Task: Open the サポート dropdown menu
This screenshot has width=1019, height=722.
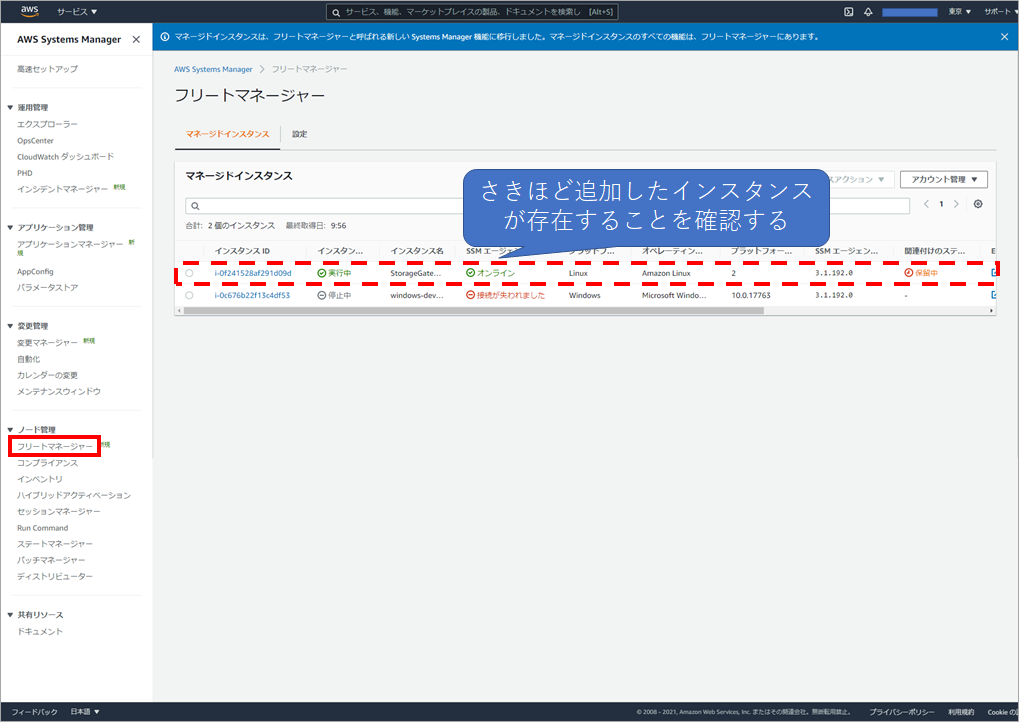Action: (x=1001, y=12)
